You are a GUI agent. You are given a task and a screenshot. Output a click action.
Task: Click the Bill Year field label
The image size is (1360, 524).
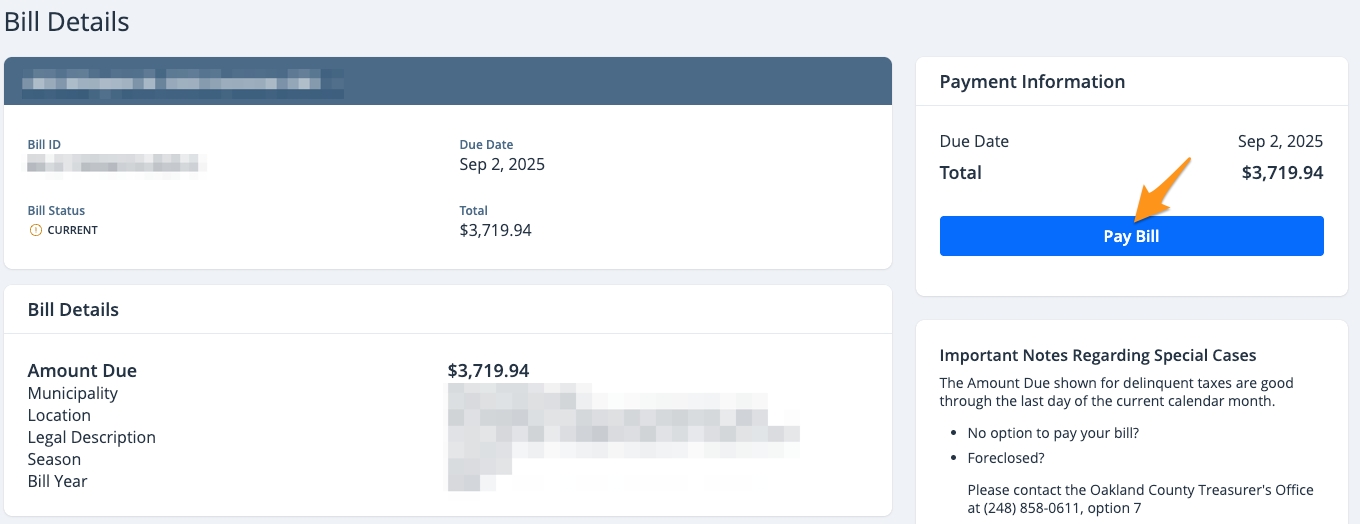pos(58,481)
